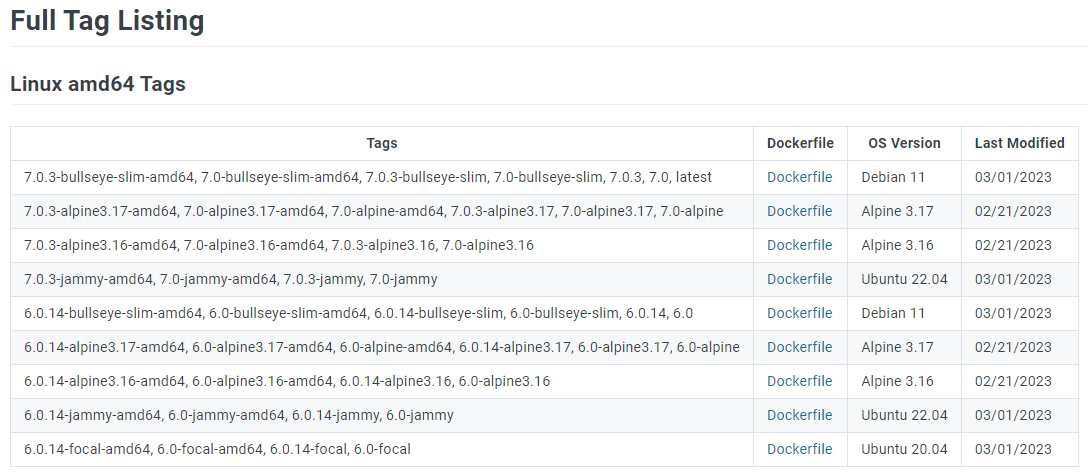Viewport: 1089px width, 474px height.
Task: Select the tags cell starting with 6.0.14-bullseye-slim-amd64
Action: coord(382,313)
